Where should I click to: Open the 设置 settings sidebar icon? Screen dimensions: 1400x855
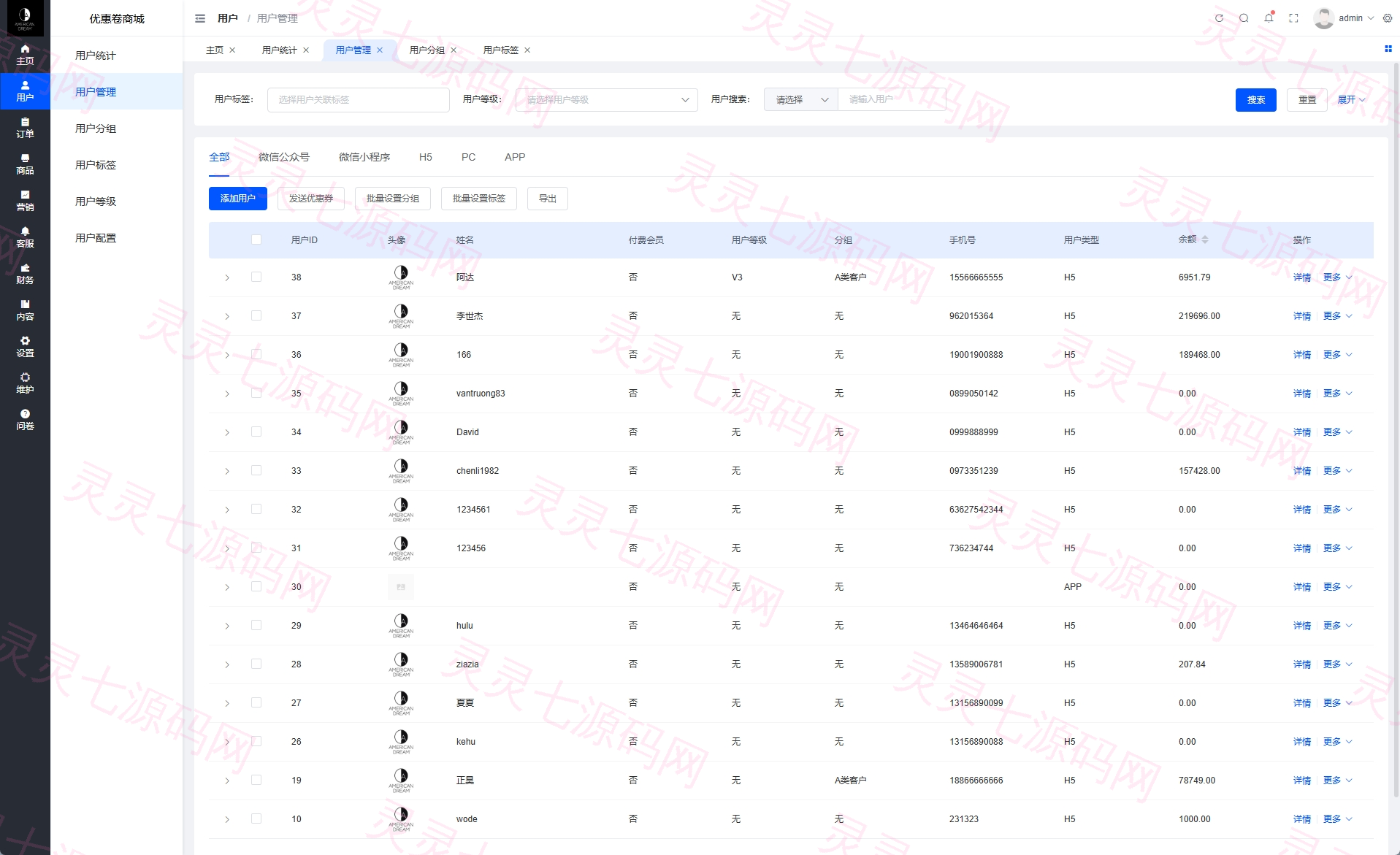pyautogui.click(x=25, y=347)
